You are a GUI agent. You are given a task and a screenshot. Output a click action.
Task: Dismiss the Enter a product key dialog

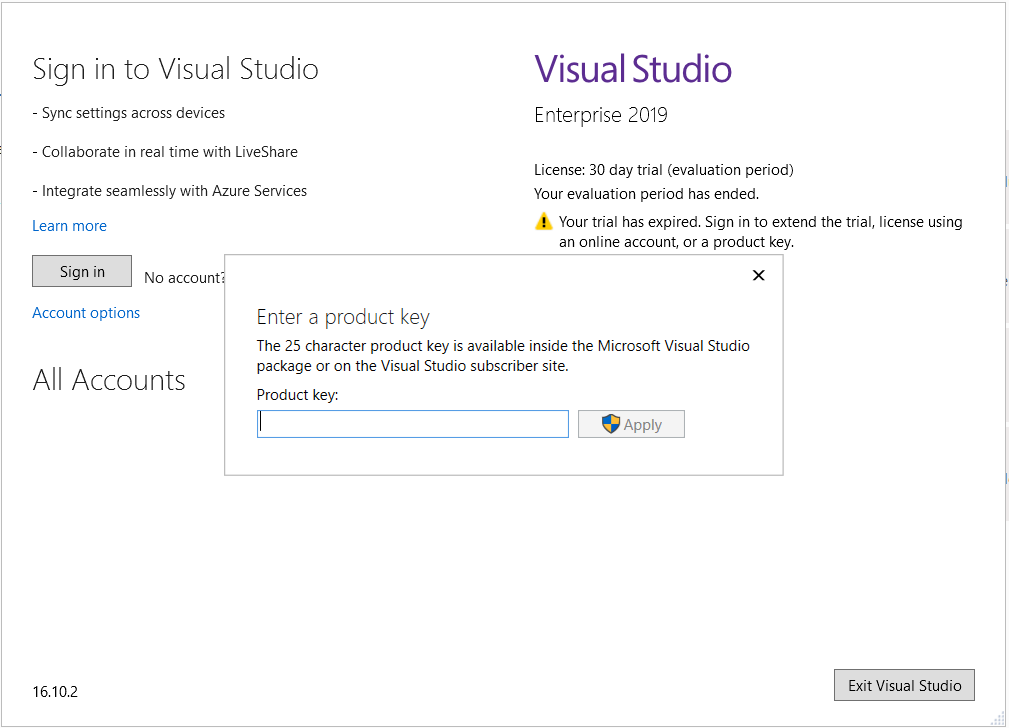[758, 275]
